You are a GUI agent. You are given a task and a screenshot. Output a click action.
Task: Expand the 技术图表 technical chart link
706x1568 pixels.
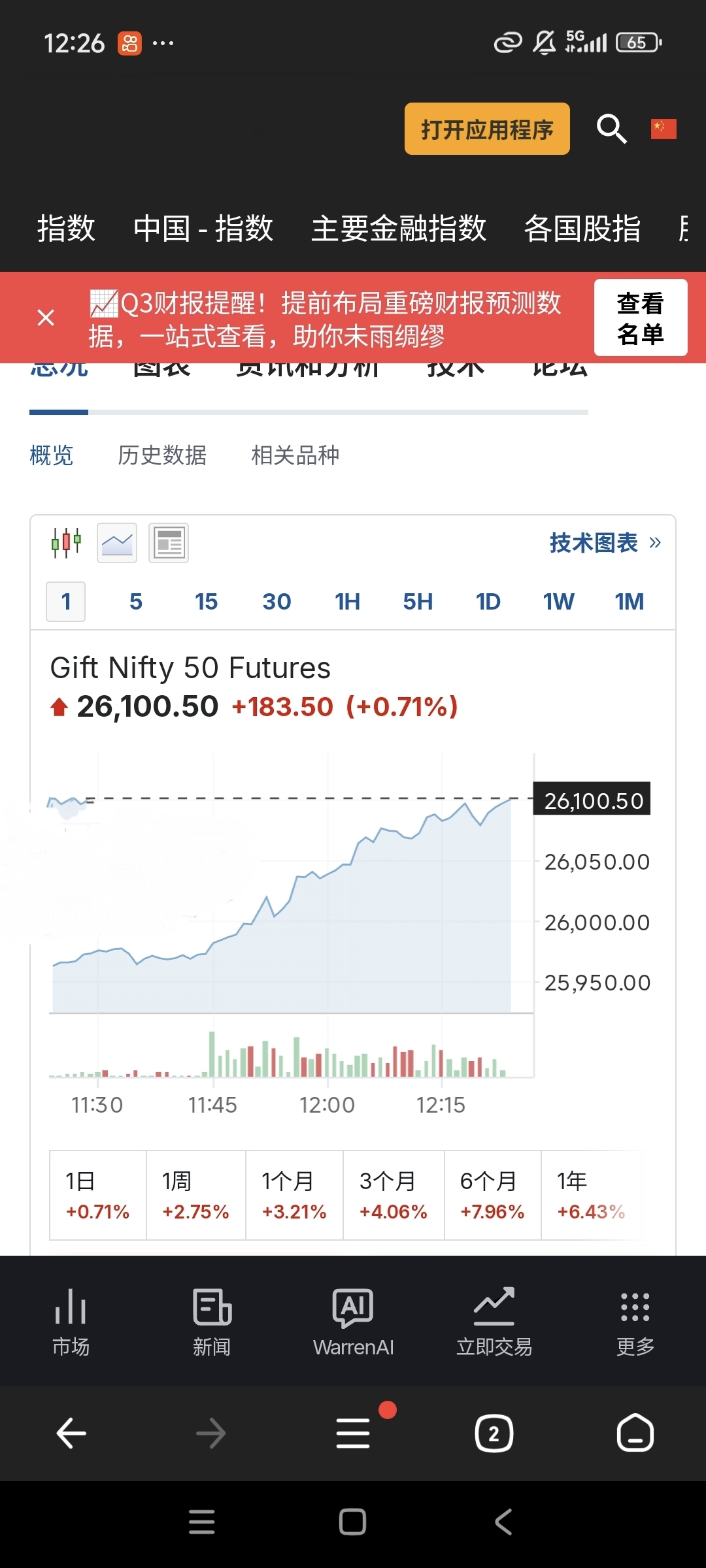pos(605,542)
